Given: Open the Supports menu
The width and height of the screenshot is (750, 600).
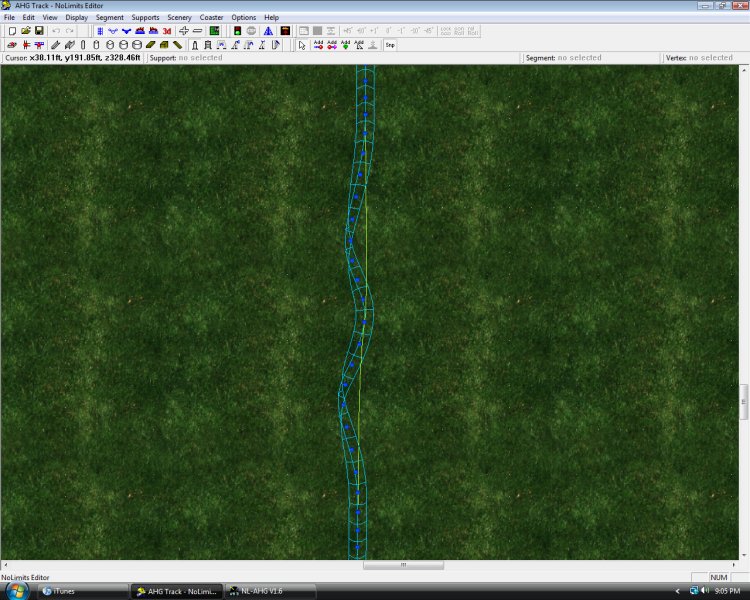Looking at the screenshot, I should coord(145,17).
